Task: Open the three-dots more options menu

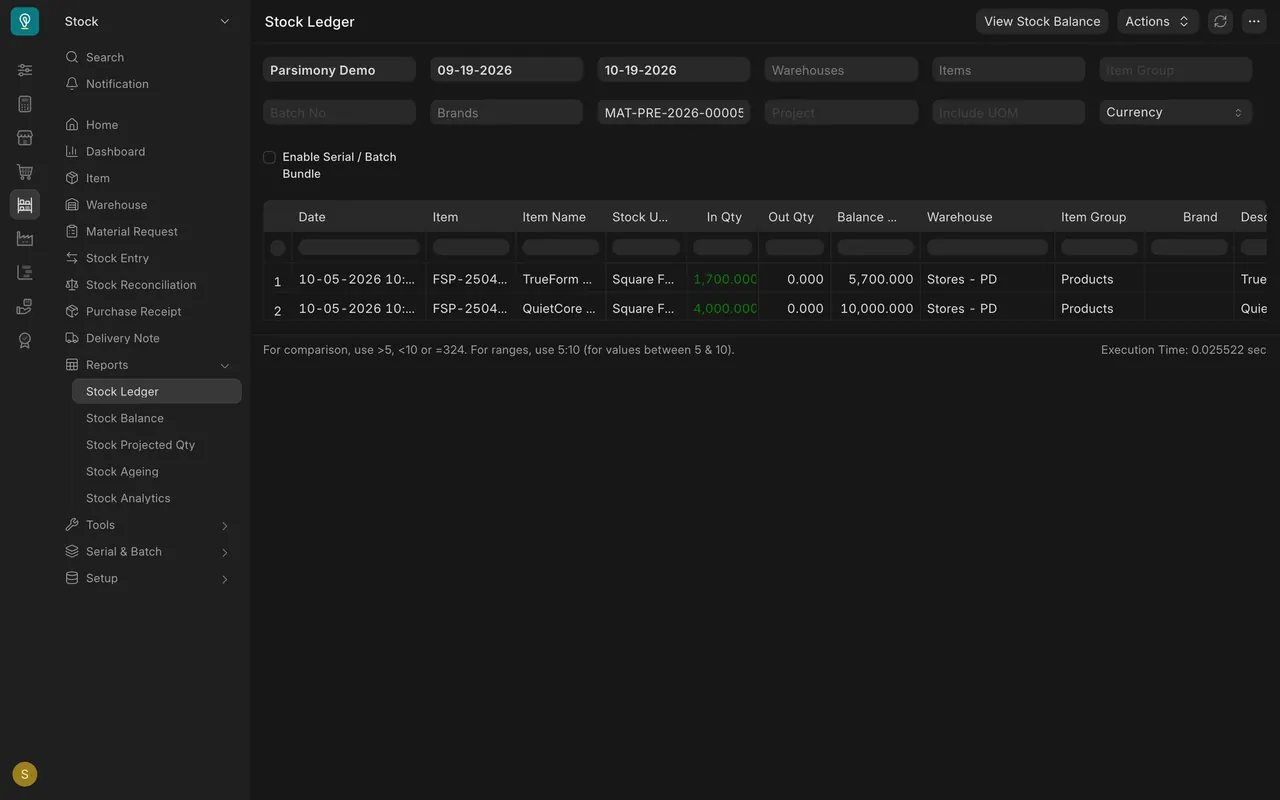Action: (x=1254, y=21)
